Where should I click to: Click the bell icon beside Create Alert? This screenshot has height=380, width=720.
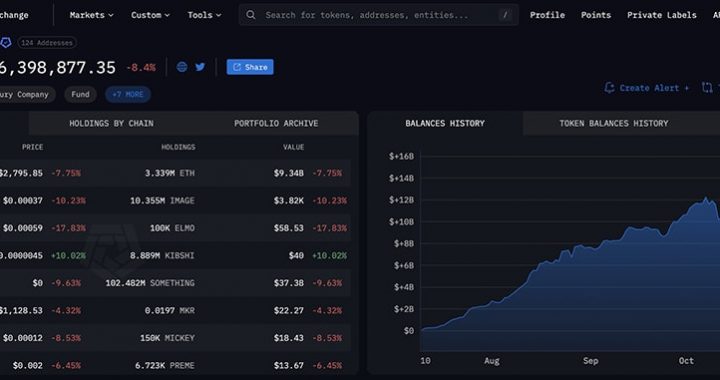(609, 88)
